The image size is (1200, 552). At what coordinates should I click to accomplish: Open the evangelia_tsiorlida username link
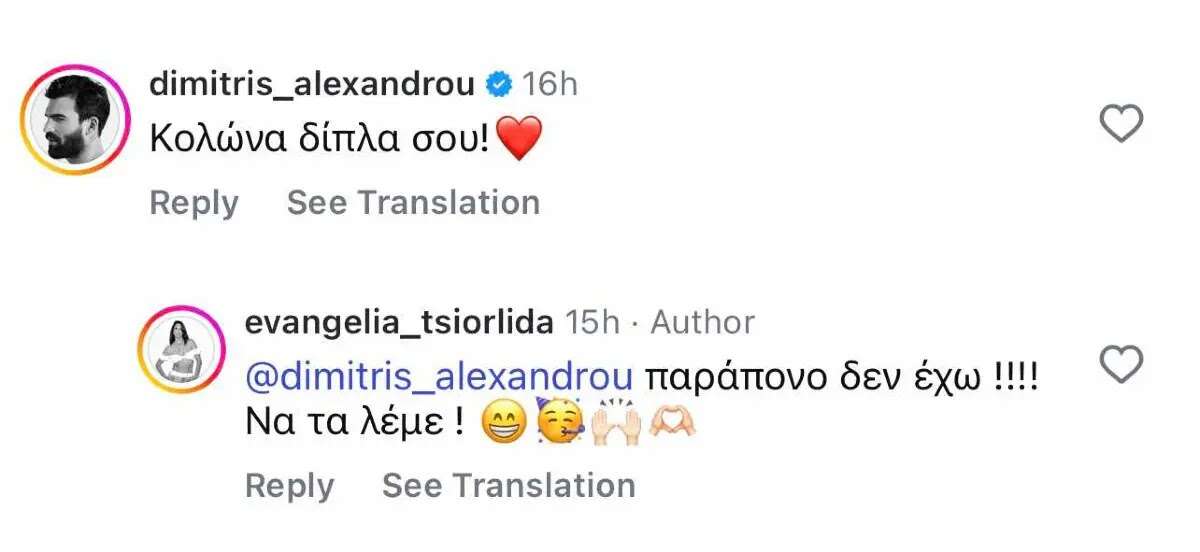[399, 323]
